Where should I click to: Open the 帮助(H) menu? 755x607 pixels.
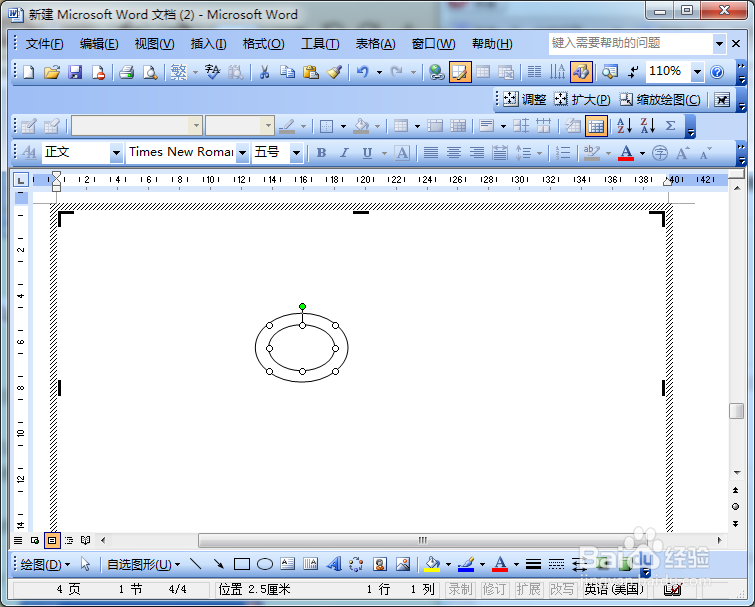pyautogui.click(x=492, y=44)
